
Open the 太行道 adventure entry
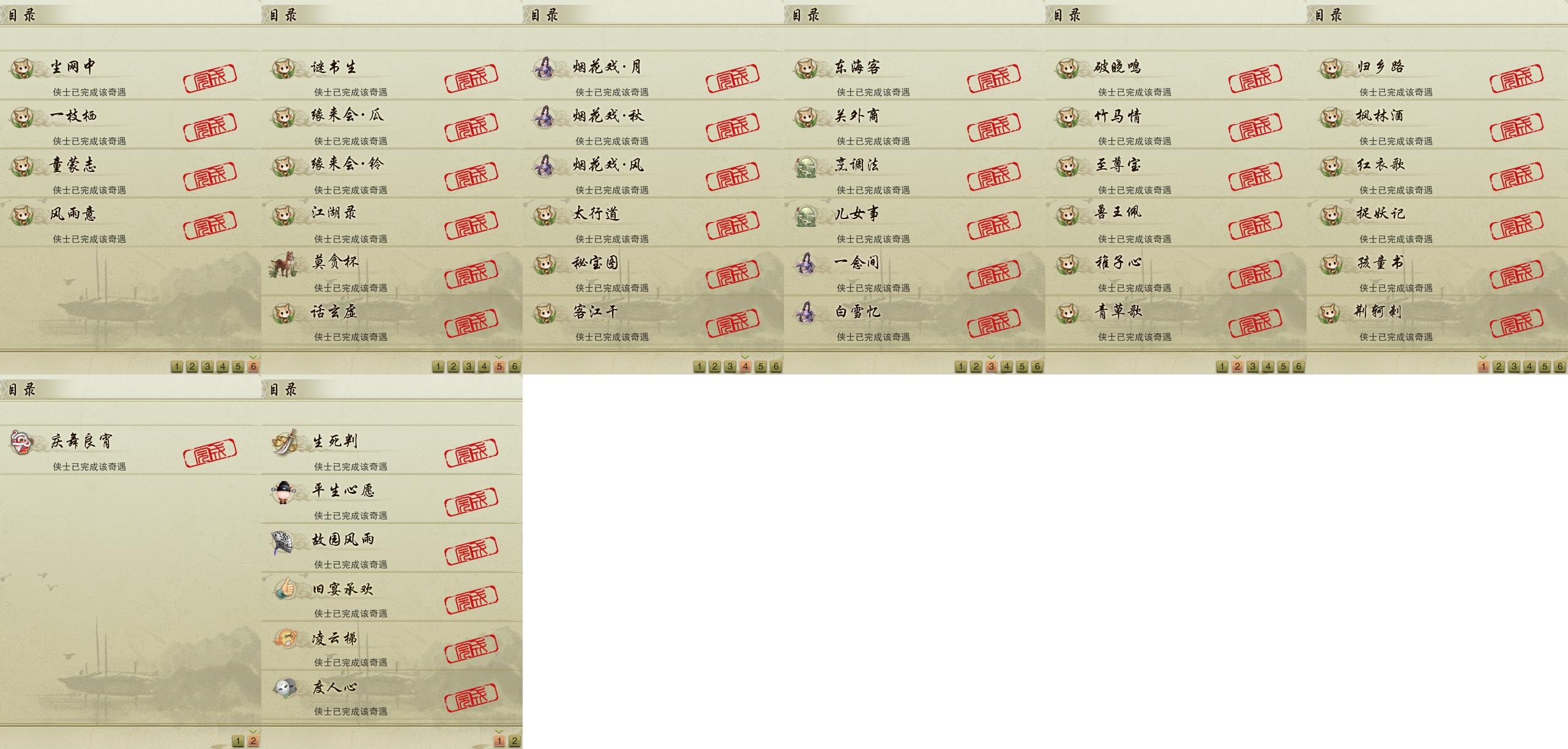(653, 222)
